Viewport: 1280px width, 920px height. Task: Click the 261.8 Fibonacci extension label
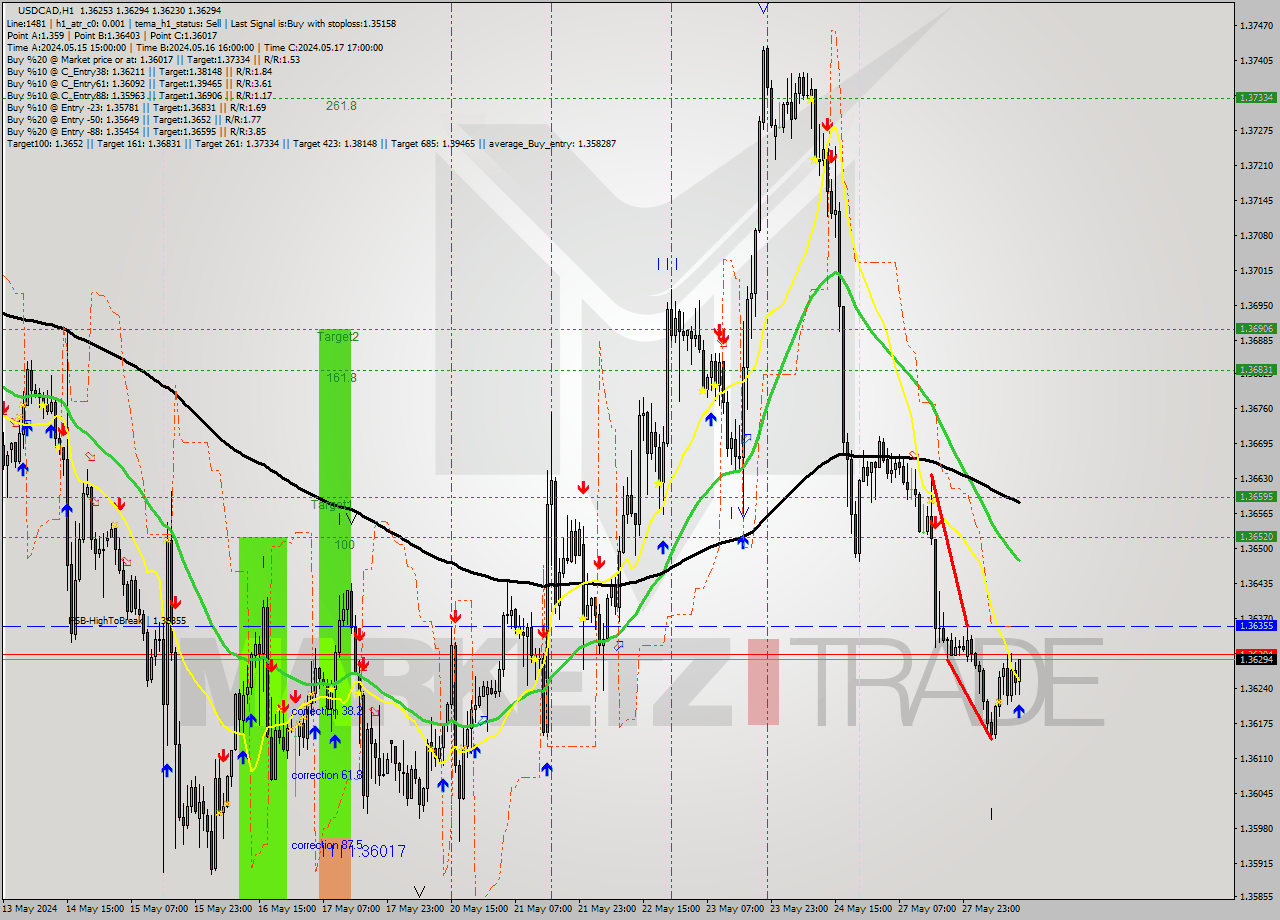(342, 106)
